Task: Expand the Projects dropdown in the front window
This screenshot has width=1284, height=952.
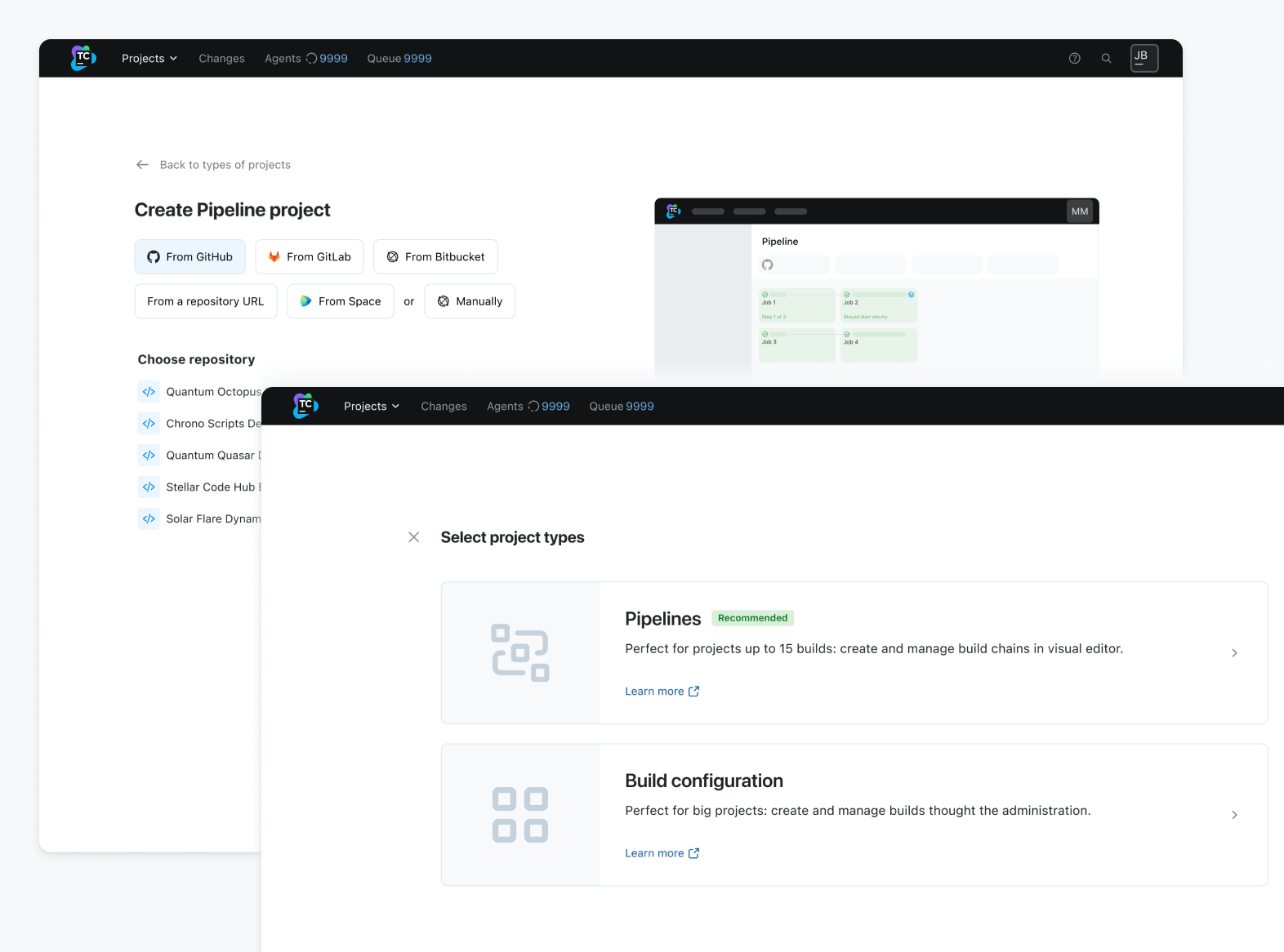Action: (372, 407)
